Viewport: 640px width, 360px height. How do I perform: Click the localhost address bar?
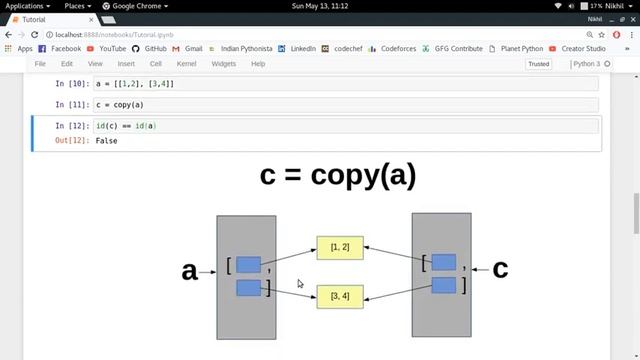coord(314,35)
